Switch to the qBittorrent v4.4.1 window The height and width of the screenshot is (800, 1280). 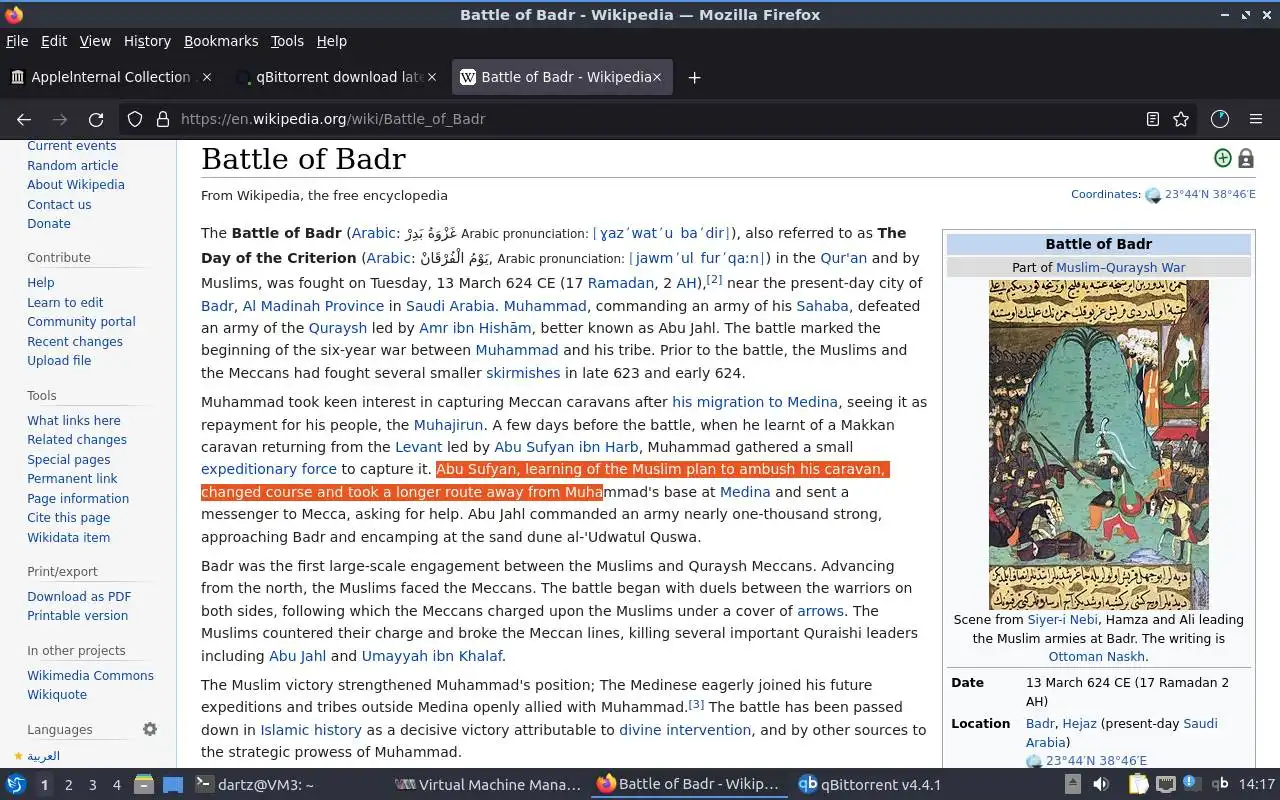[870, 784]
